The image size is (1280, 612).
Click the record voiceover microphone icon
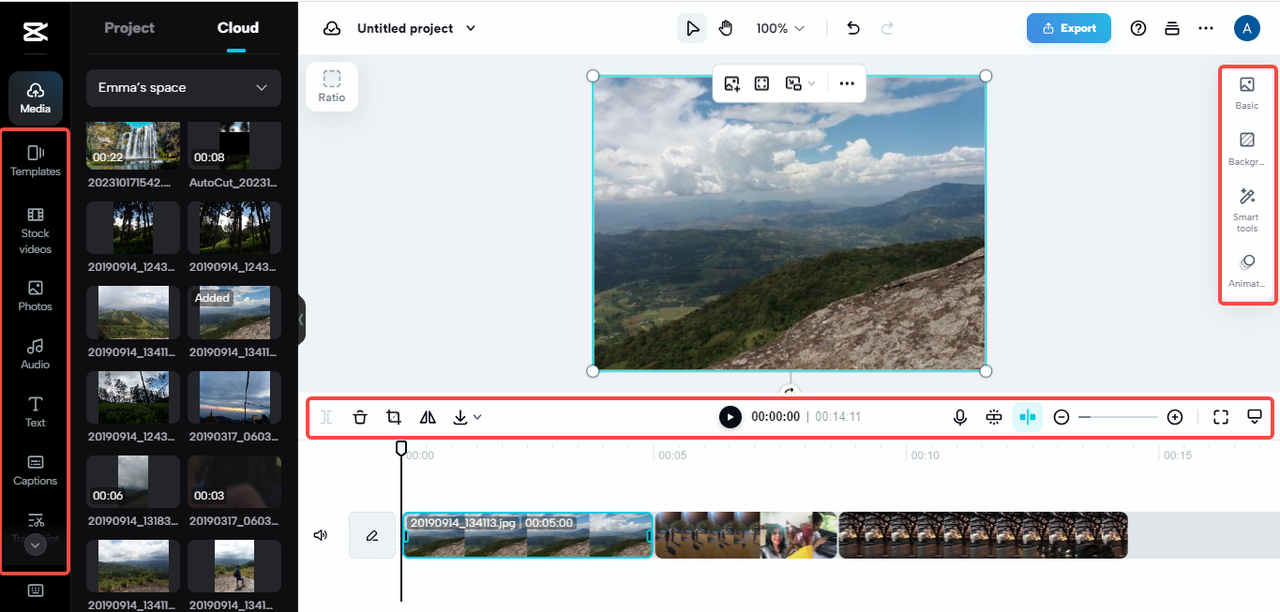pos(960,417)
